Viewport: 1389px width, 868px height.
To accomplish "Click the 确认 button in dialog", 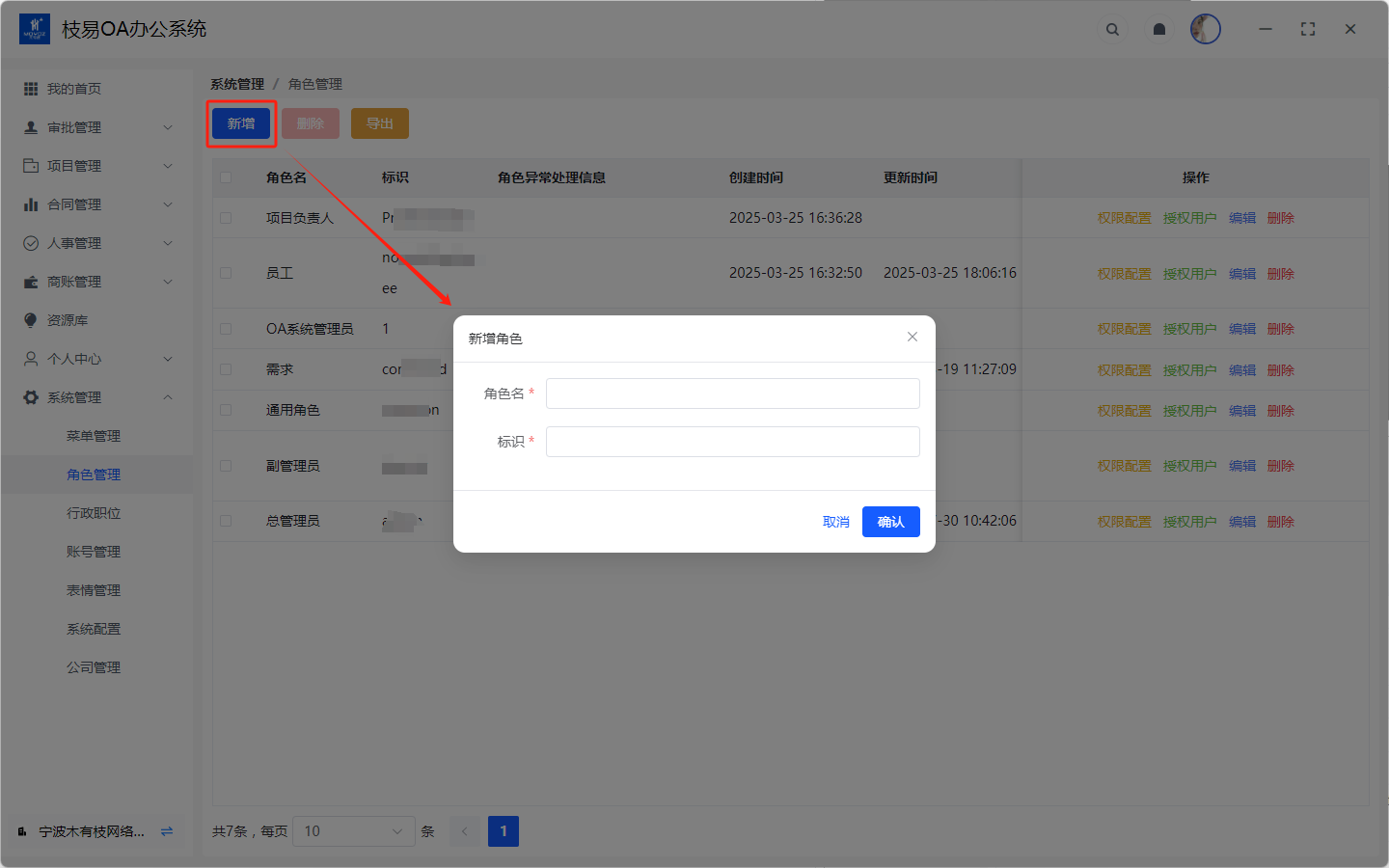I will (890, 522).
